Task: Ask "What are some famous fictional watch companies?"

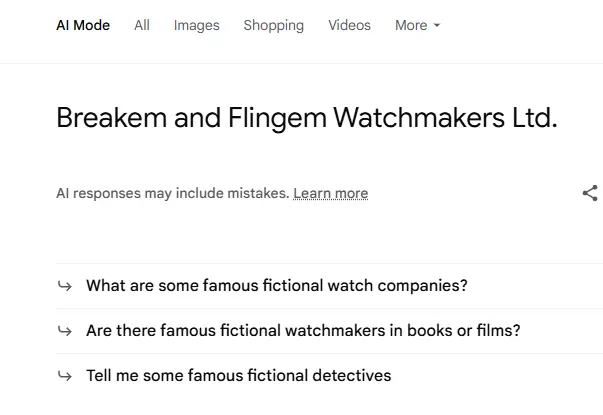Action: click(x=277, y=286)
